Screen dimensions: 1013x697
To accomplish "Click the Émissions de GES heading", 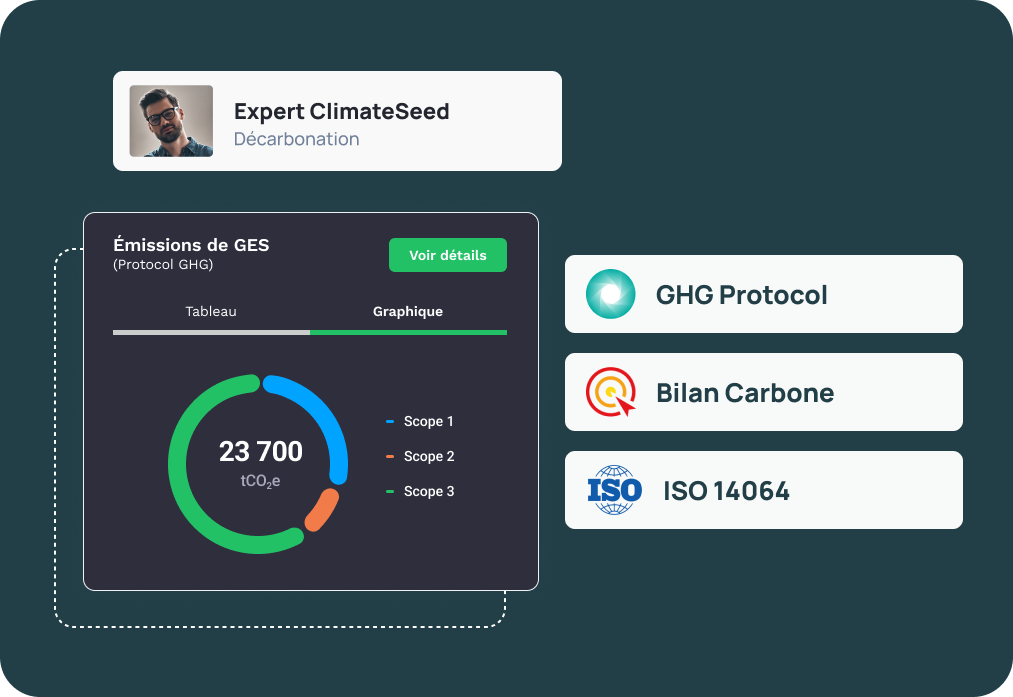I will [x=191, y=245].
